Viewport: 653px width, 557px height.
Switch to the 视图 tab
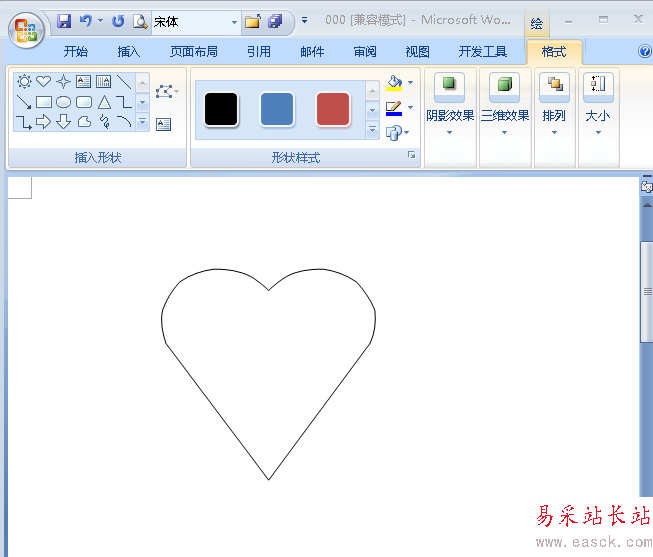coord(417,52)
